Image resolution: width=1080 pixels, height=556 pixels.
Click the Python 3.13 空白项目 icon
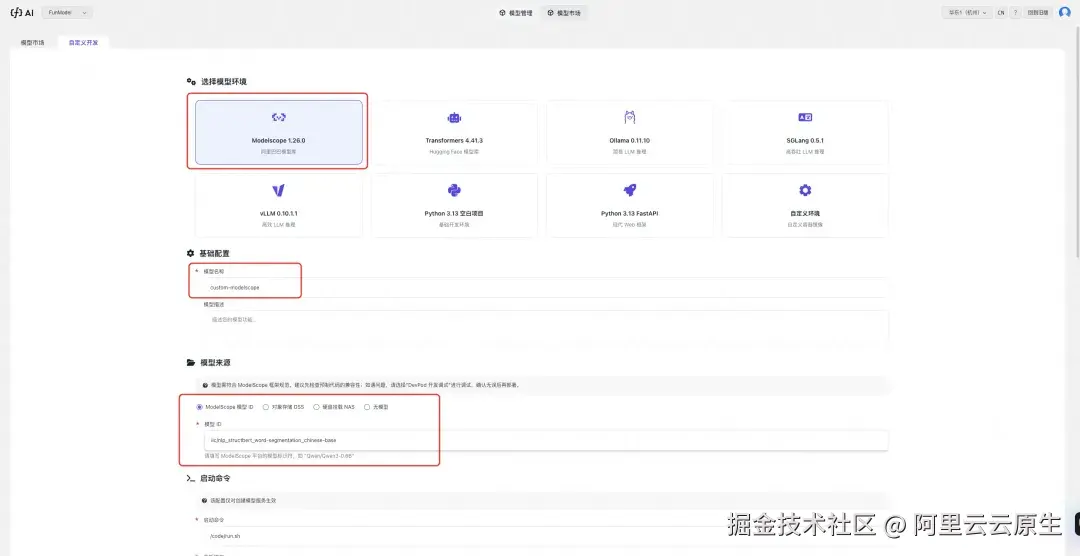[x=454, y=190]
